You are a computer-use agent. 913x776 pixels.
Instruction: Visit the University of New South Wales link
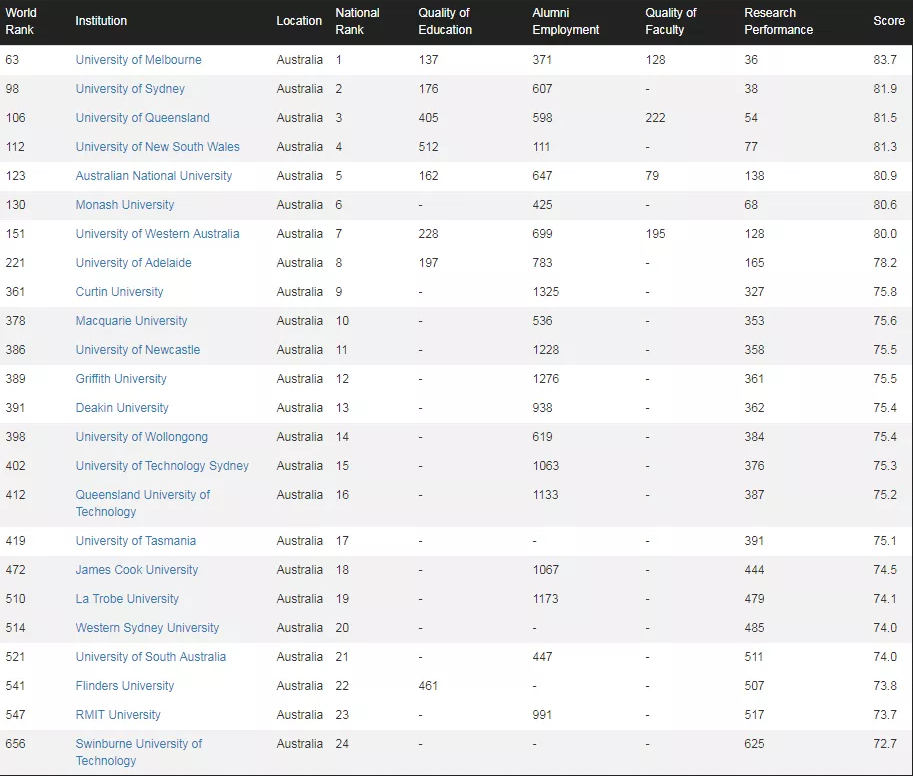(x=157, y=147)
